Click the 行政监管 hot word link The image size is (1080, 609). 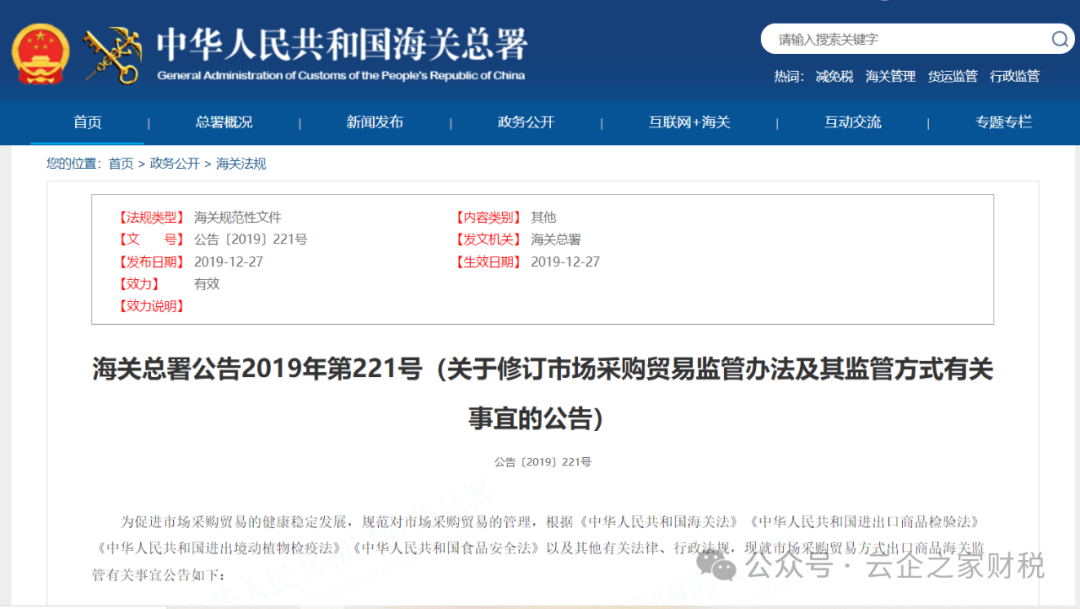pyautogui.click(x=1015, y=76)
